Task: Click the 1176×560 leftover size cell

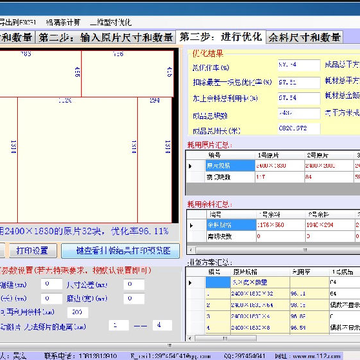Action: point(281,225)
